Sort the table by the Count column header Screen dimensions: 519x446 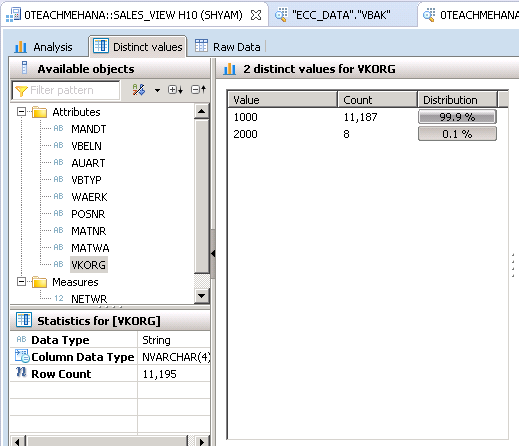377,100
